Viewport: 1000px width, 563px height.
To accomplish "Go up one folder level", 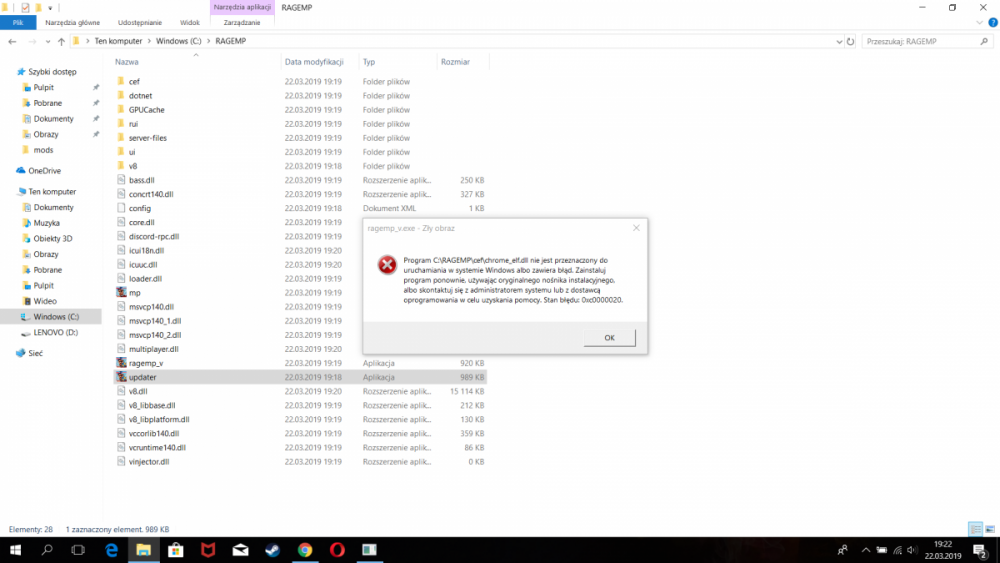I will pos(61,41).
